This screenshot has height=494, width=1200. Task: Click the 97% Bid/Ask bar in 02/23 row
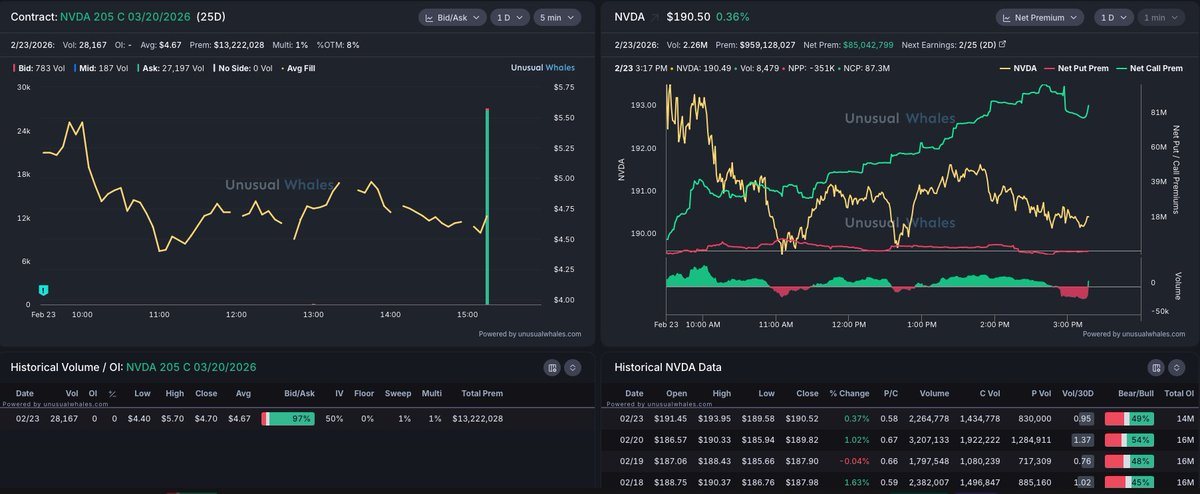coord(288,419)
